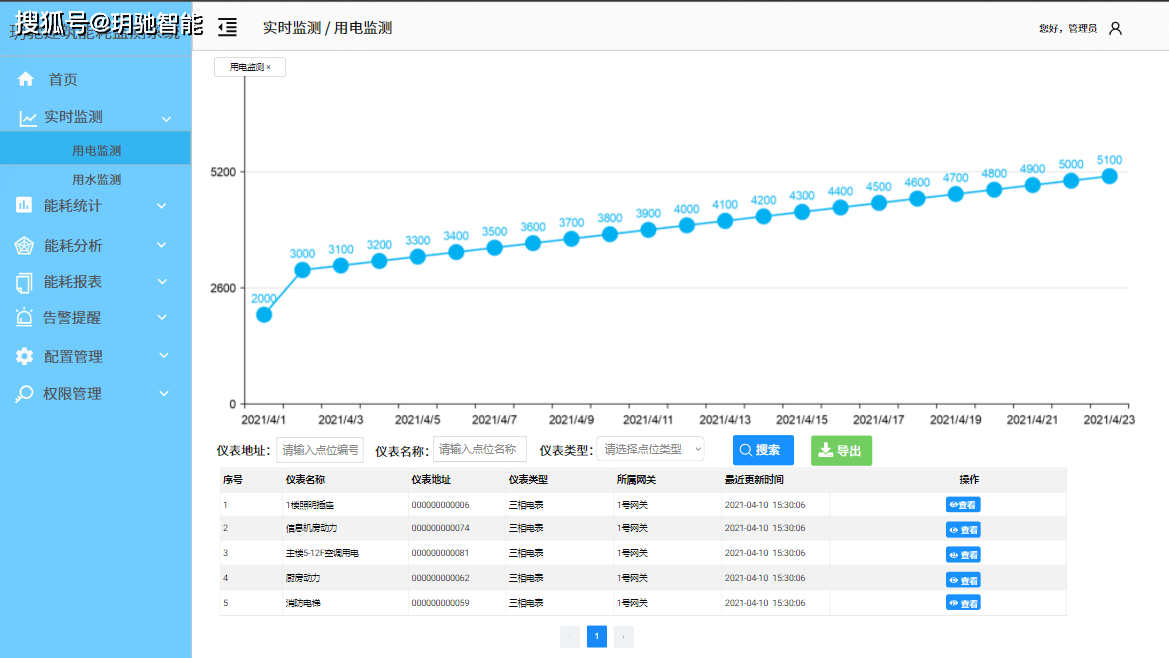Image resolution: width=1169 pixels, height=658 pixels.
Task: Click the magnifier icon for 权限管理
Action: tap(24, 394)
